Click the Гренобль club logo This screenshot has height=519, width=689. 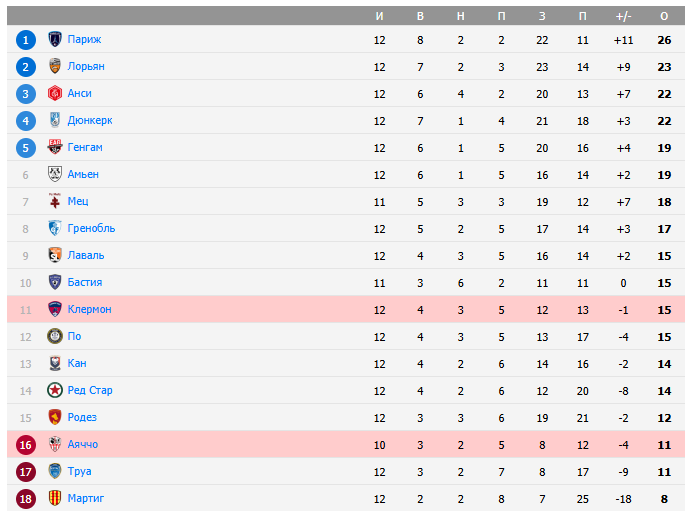[x=55, y=228]
